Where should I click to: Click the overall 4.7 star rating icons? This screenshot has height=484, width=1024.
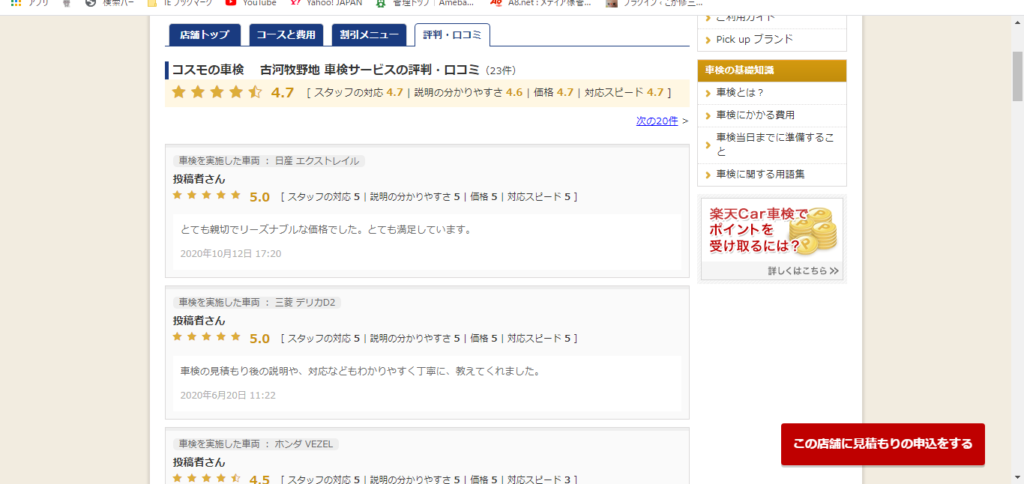coord(217,92)
